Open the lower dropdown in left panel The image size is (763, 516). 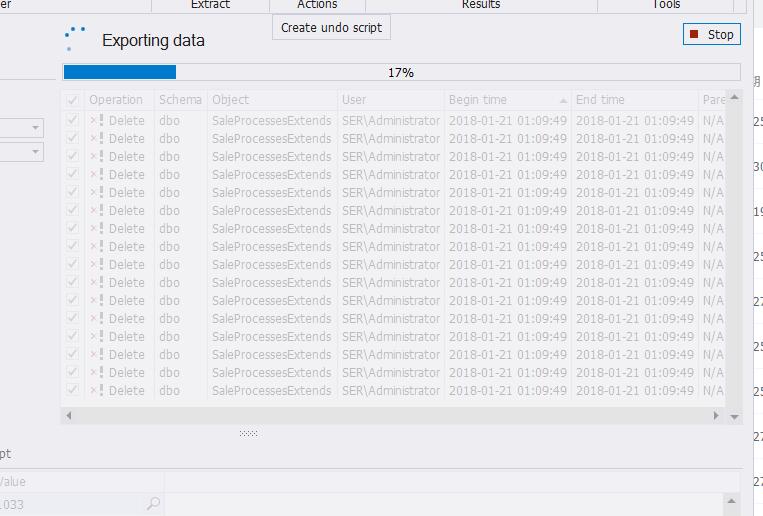coord(35,152)
